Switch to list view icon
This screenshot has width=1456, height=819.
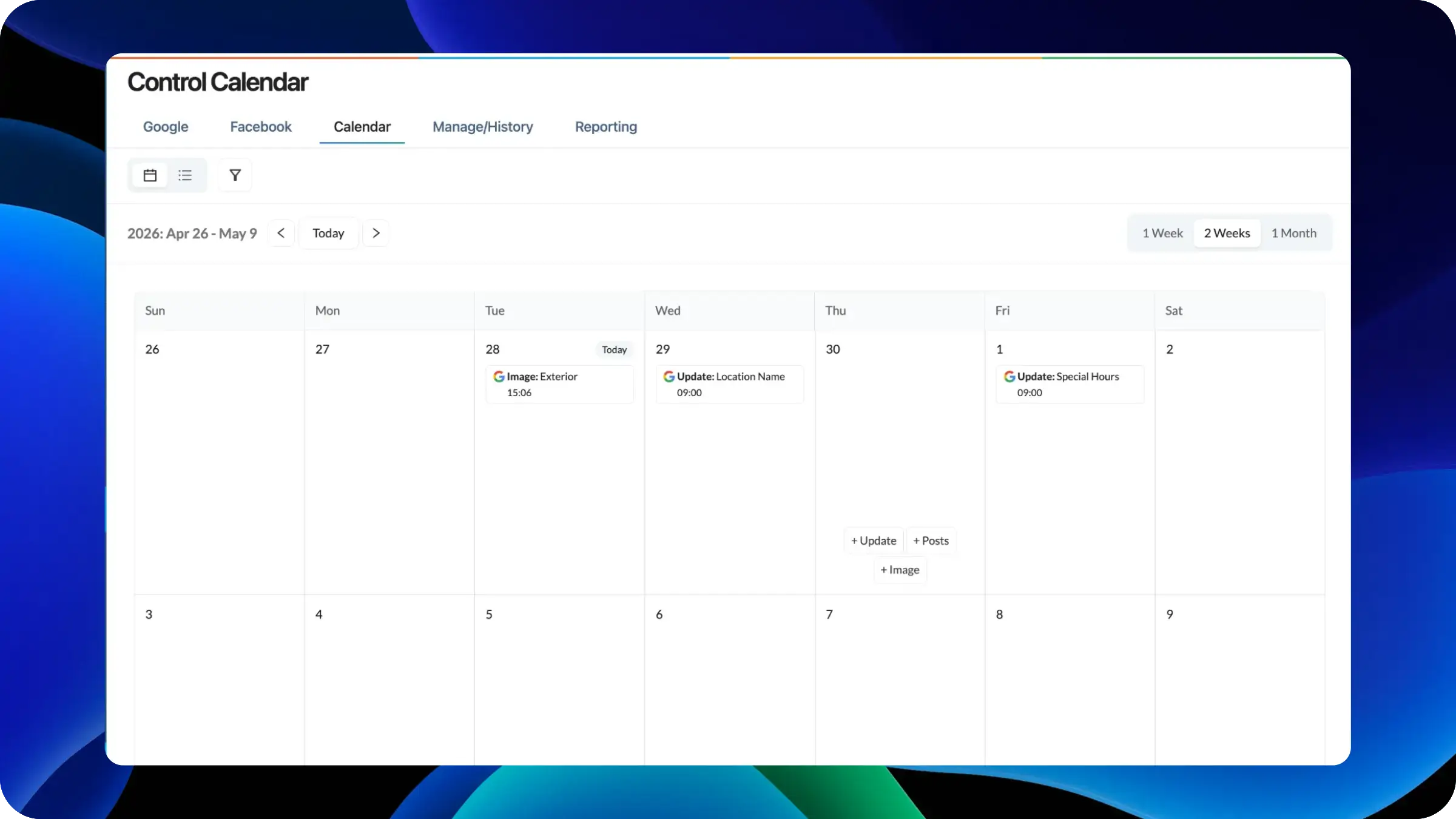(185, 175)
